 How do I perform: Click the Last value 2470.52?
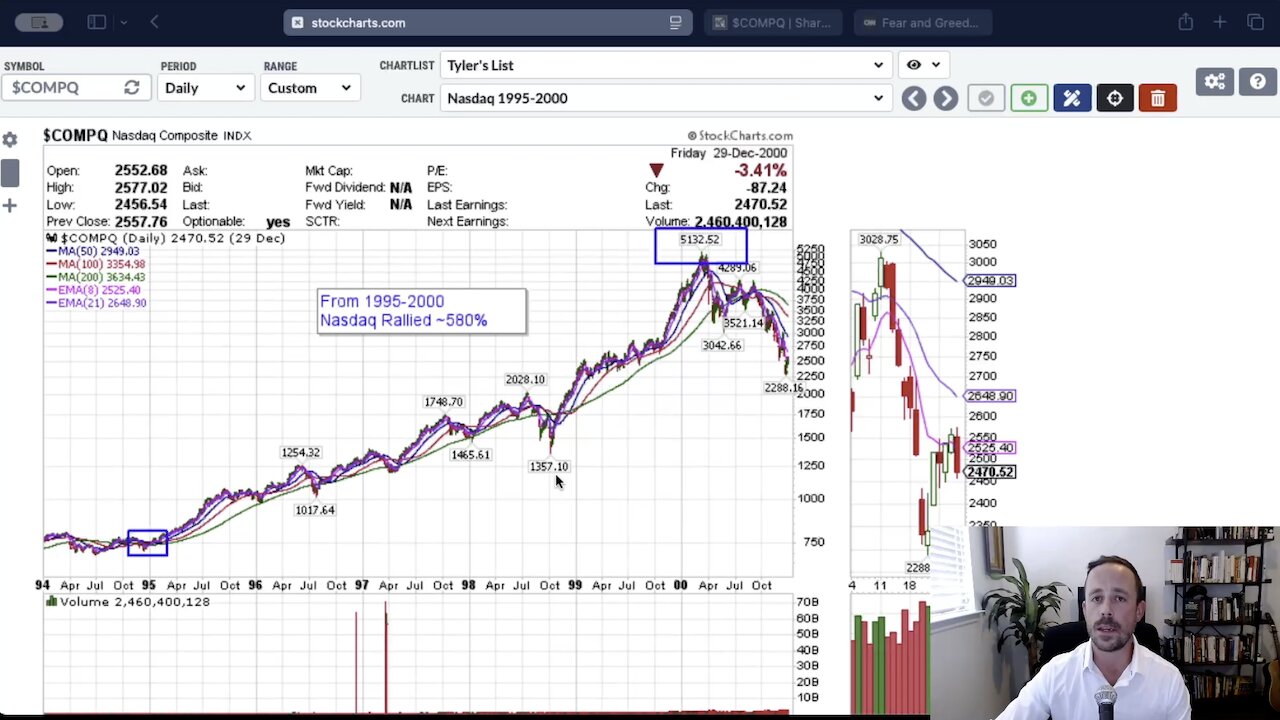click(760, 204)
